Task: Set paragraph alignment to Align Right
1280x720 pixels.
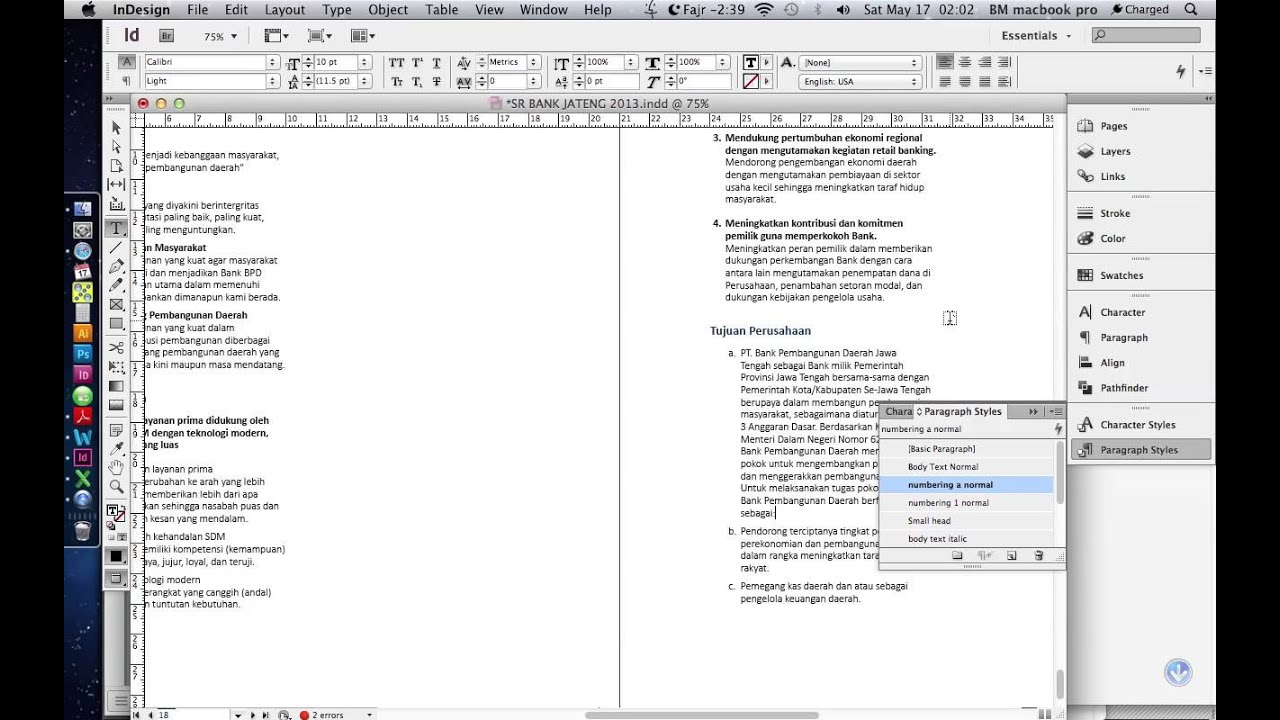Action: [x=984, y=62]
